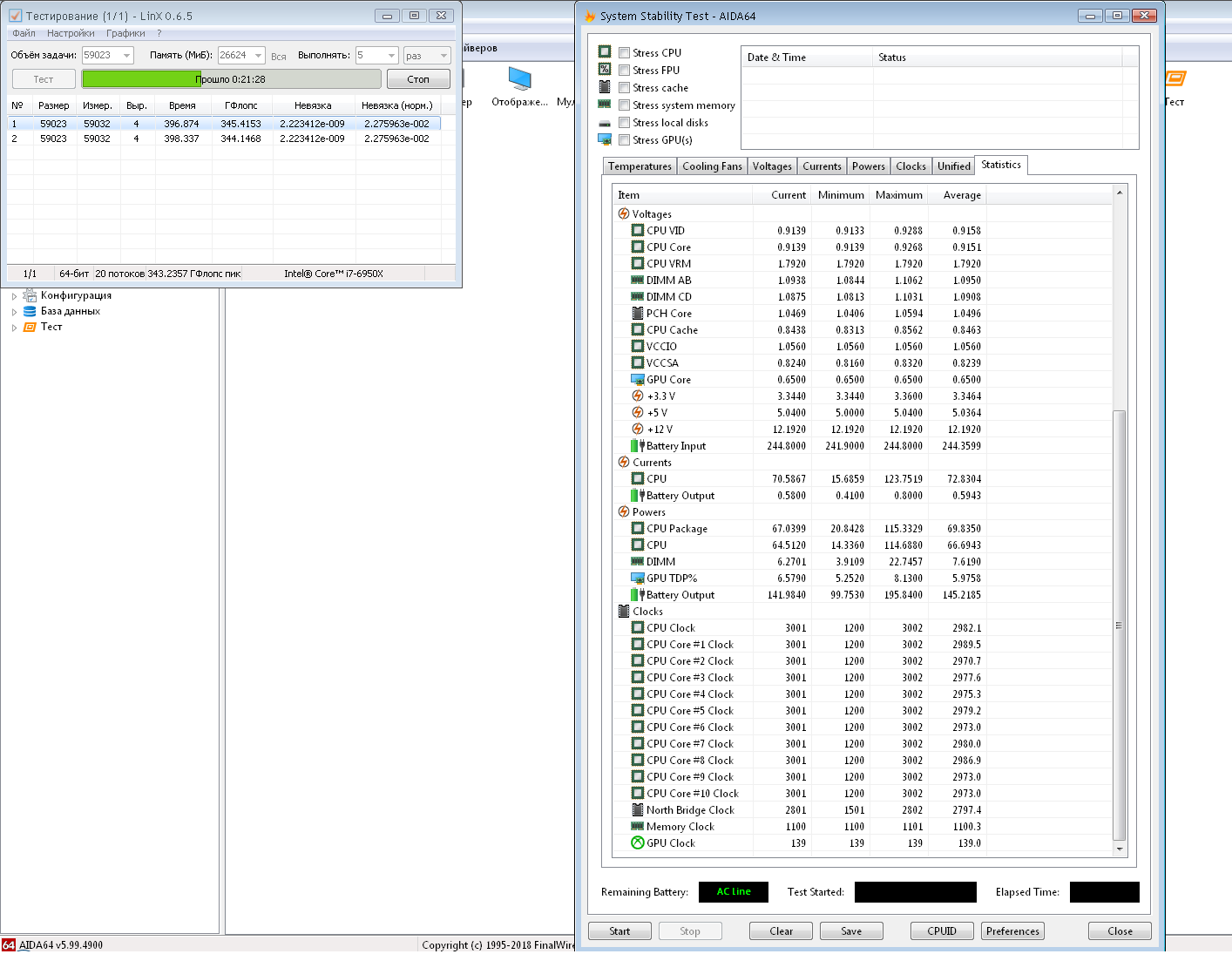Viewport: 1232px width, 954px height.
Task: Enable the Stress CPU checkbox
Action: point(624,52)
